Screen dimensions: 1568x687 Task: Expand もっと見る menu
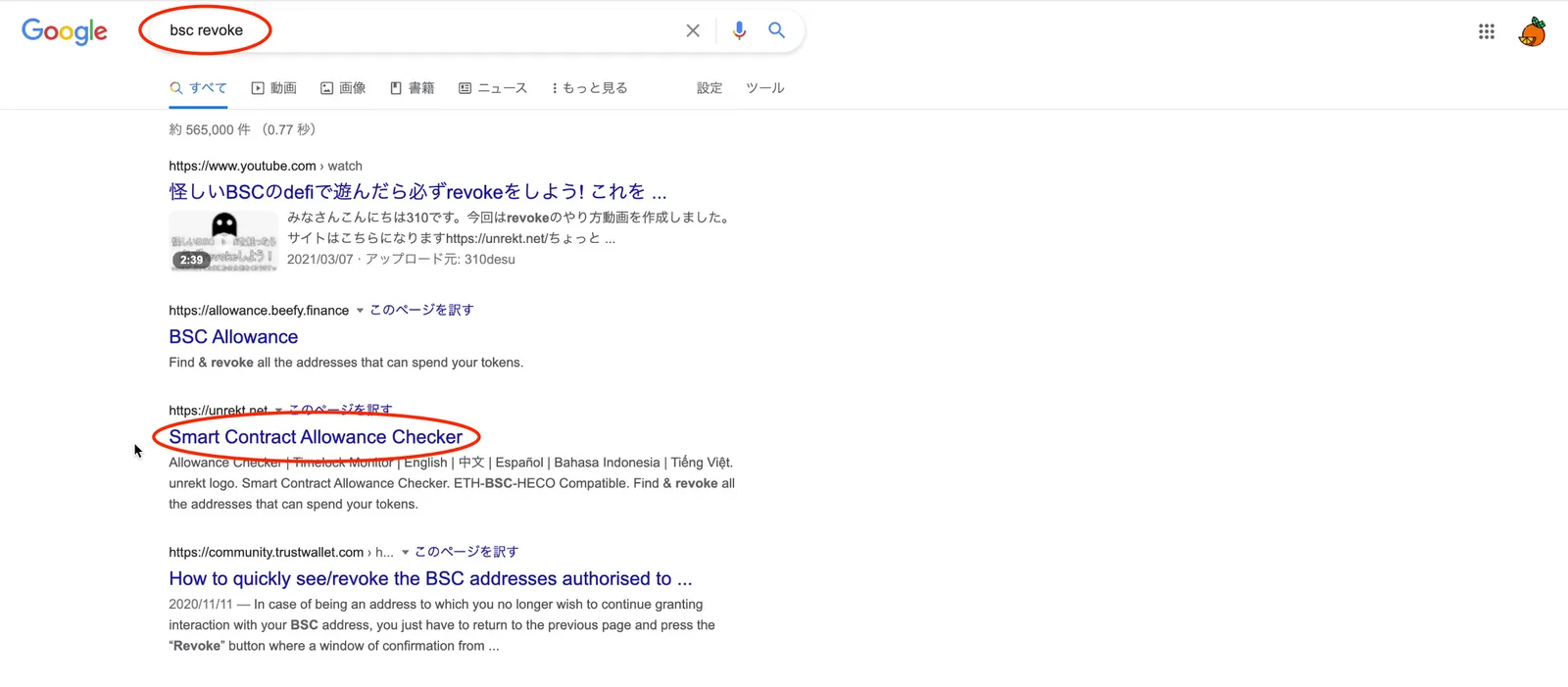click(589, 88)
